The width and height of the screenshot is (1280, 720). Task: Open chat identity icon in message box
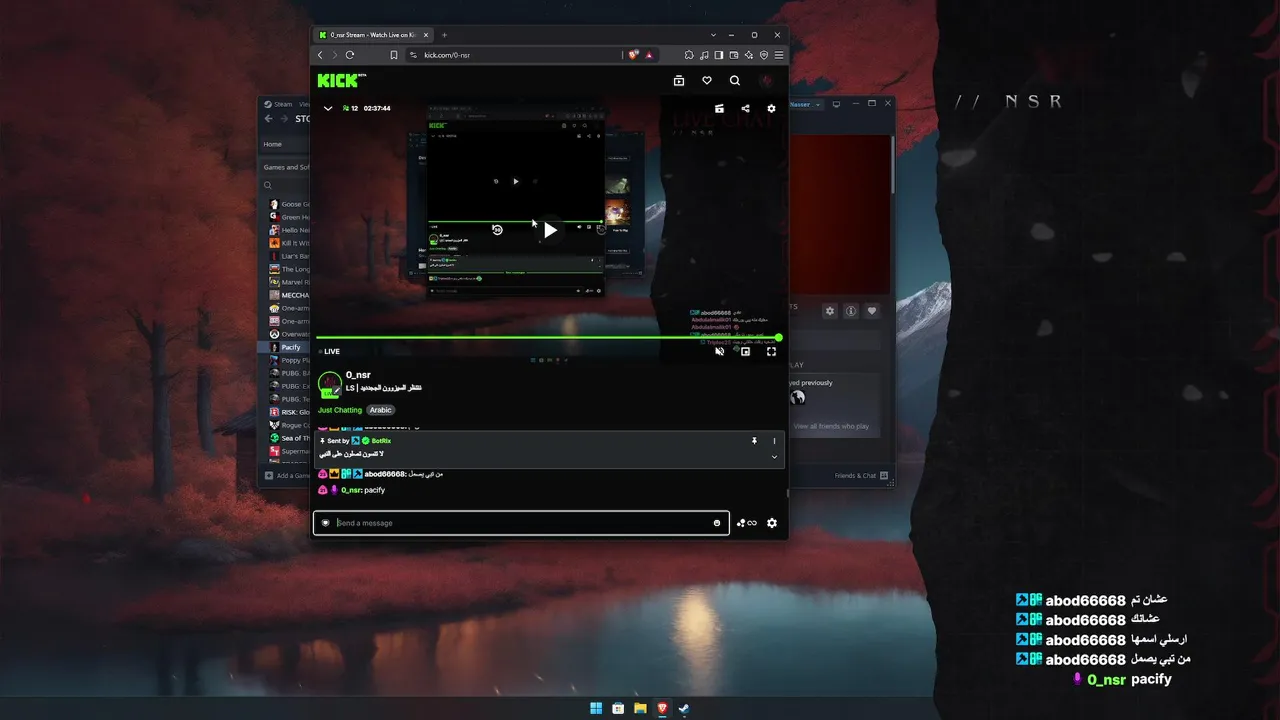[325, 523]
